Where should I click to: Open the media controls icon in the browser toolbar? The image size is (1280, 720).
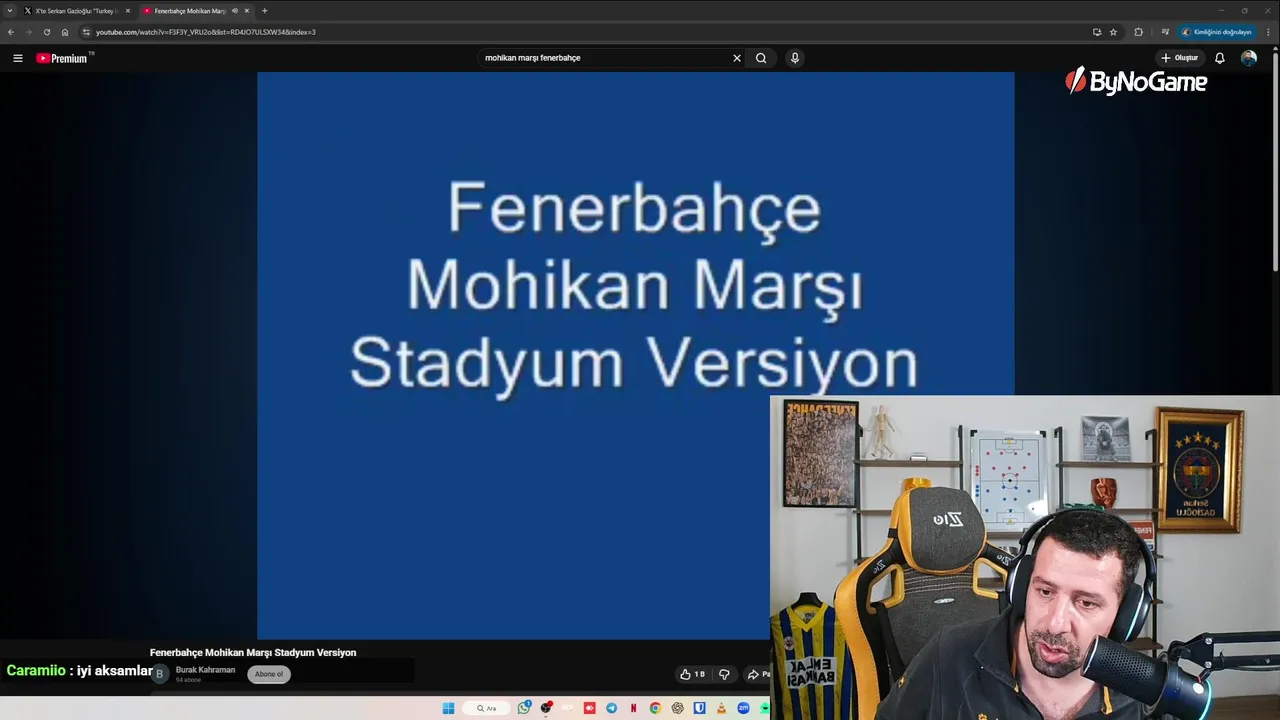1165,32
